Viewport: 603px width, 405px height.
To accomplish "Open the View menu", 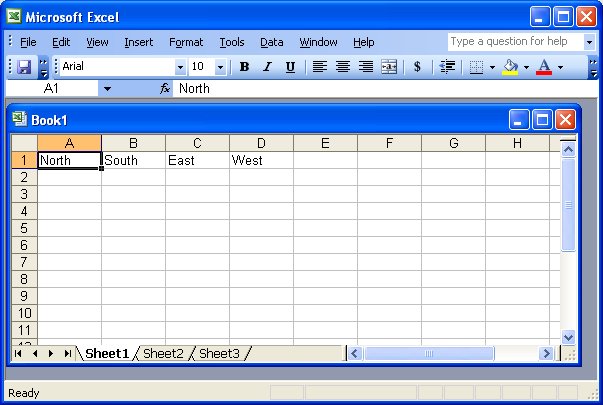I will [x=97, y=42].
